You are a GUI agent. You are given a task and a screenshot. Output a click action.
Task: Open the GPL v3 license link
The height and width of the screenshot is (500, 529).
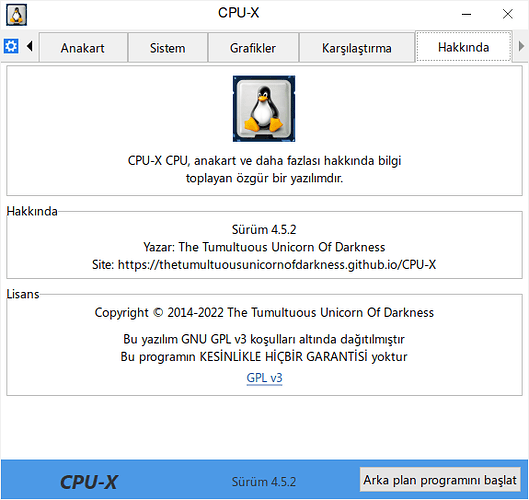pos(264,378)
